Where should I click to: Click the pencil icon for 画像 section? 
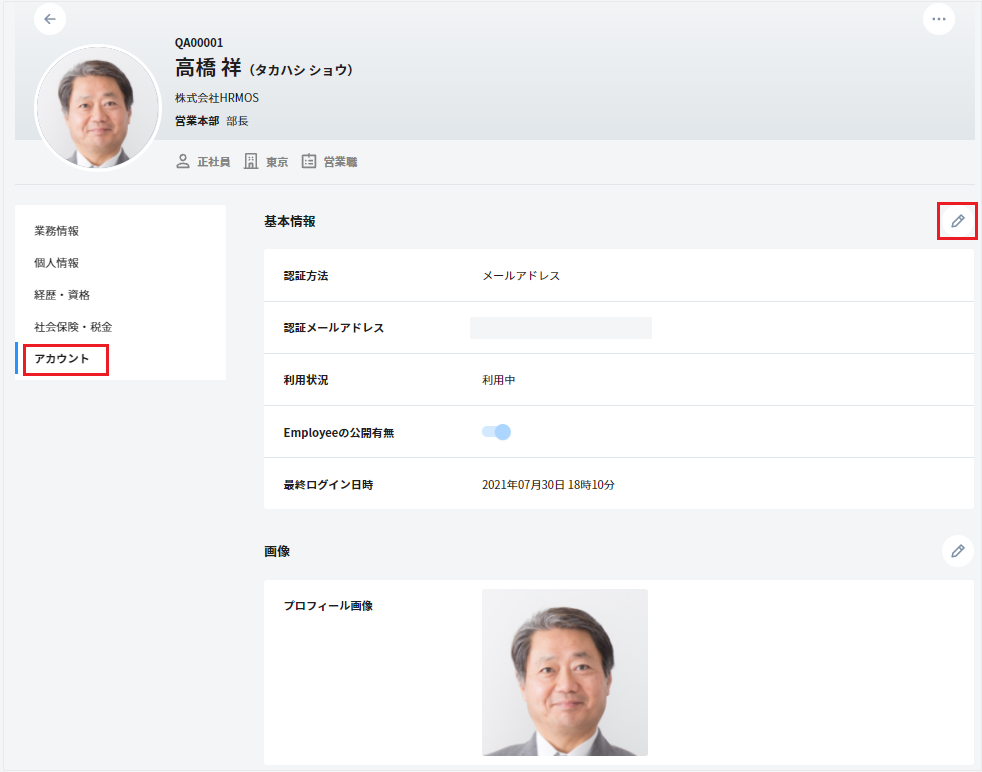tap(957, 551)
